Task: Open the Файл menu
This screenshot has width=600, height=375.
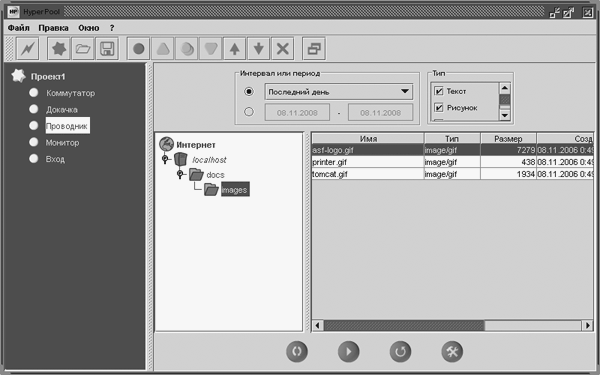Action: [x=19, y=28]
